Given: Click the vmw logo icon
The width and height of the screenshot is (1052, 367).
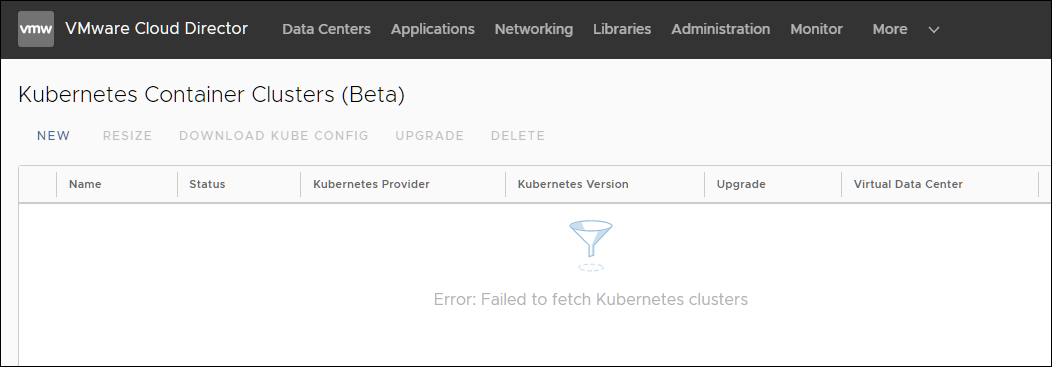Looking at the screenshot, I should (x=36, y=29).
